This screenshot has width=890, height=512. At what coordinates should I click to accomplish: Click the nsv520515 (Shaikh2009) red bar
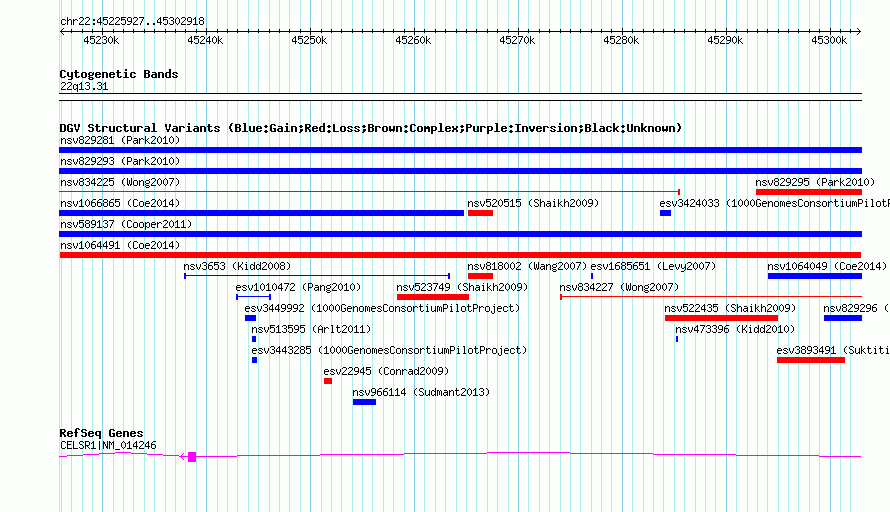click(x=480, y=213)
